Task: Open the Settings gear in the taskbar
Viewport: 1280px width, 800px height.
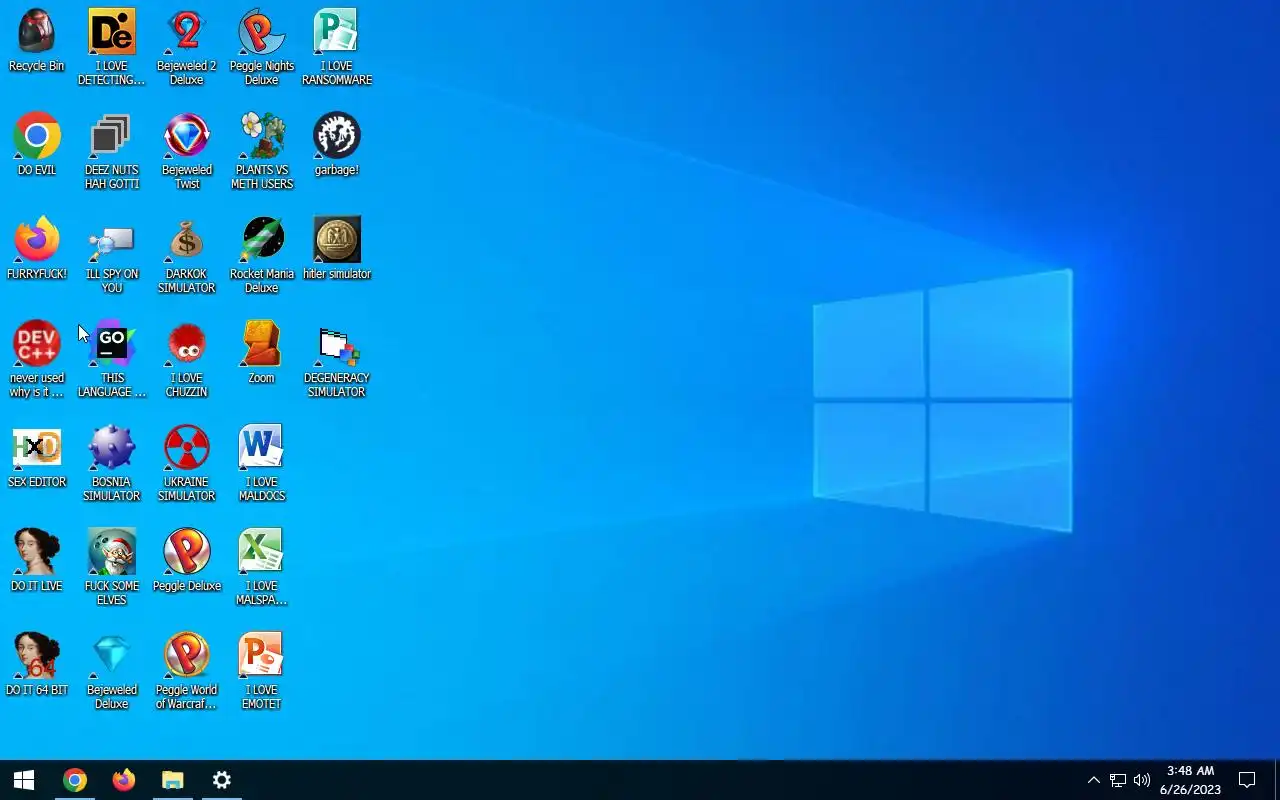Action: click(222, 780)
